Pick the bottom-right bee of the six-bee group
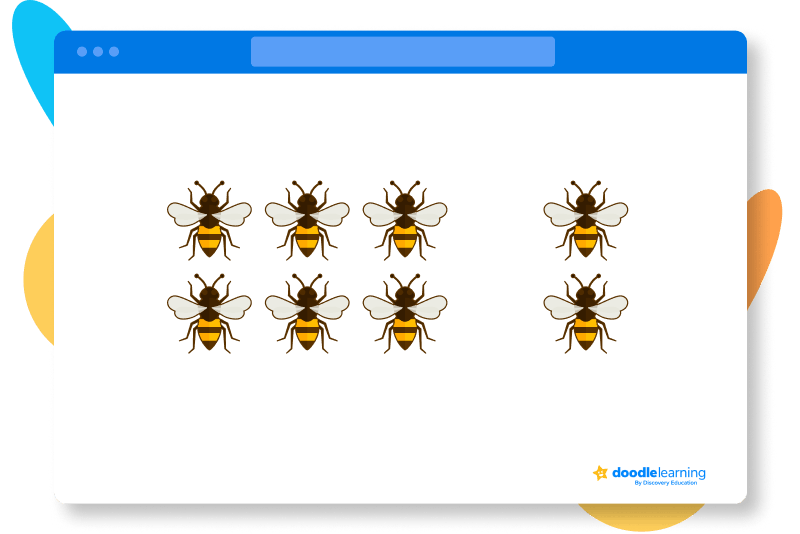Image resolution: width=800 pixels, height=534 pixels. click(x=405, y=312)
